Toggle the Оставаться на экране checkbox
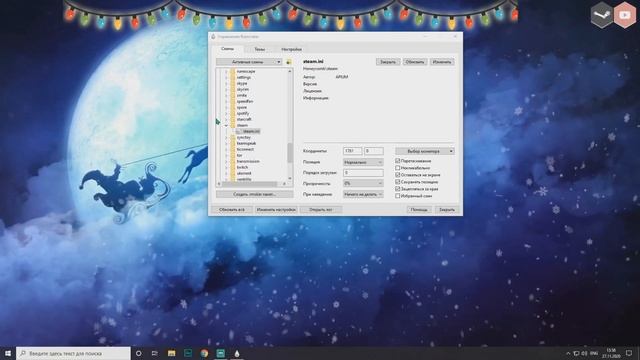The image size is (640, 360). click(x=398, y=175)
